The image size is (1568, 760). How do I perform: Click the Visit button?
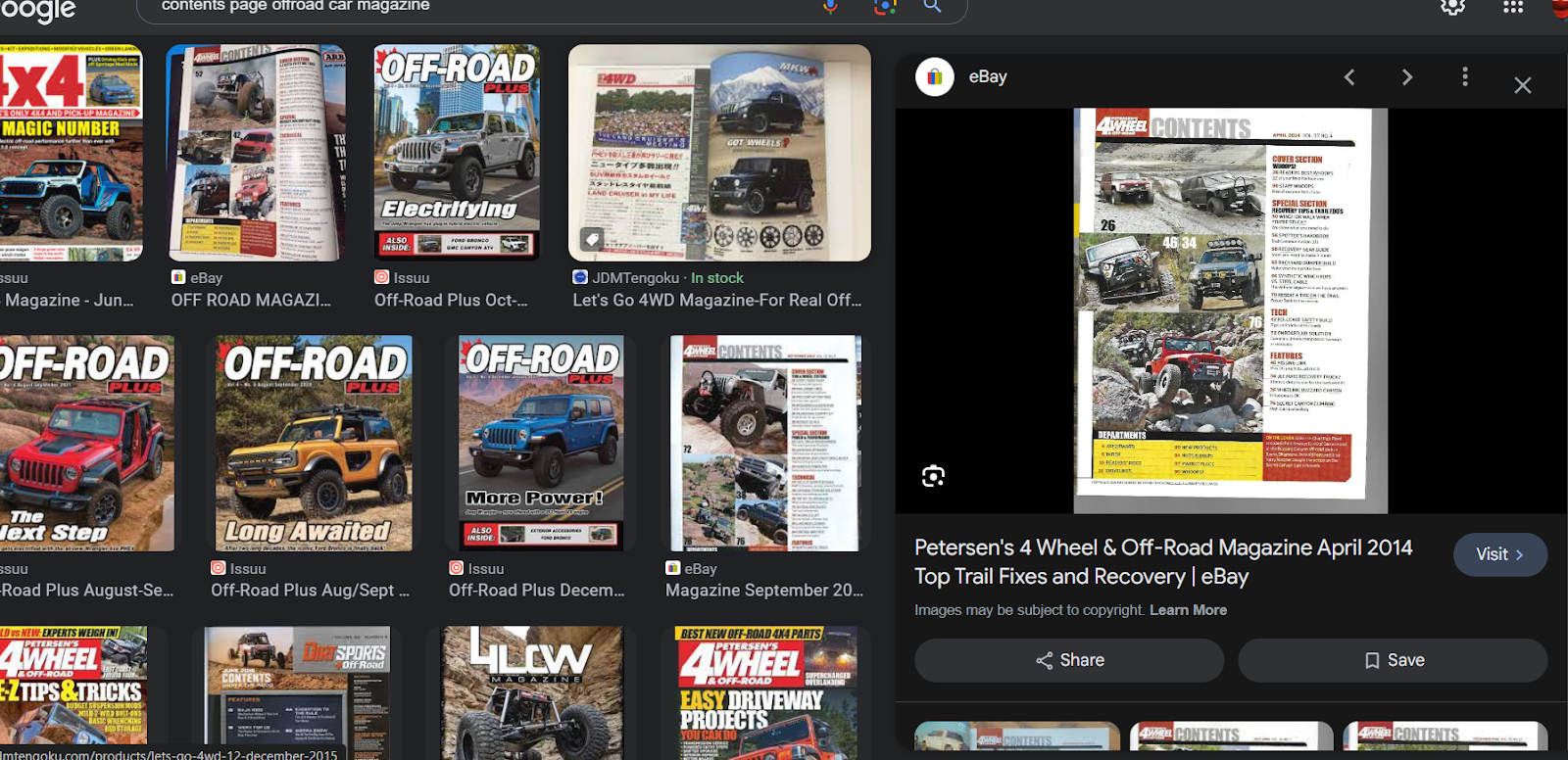(1500, 554)
